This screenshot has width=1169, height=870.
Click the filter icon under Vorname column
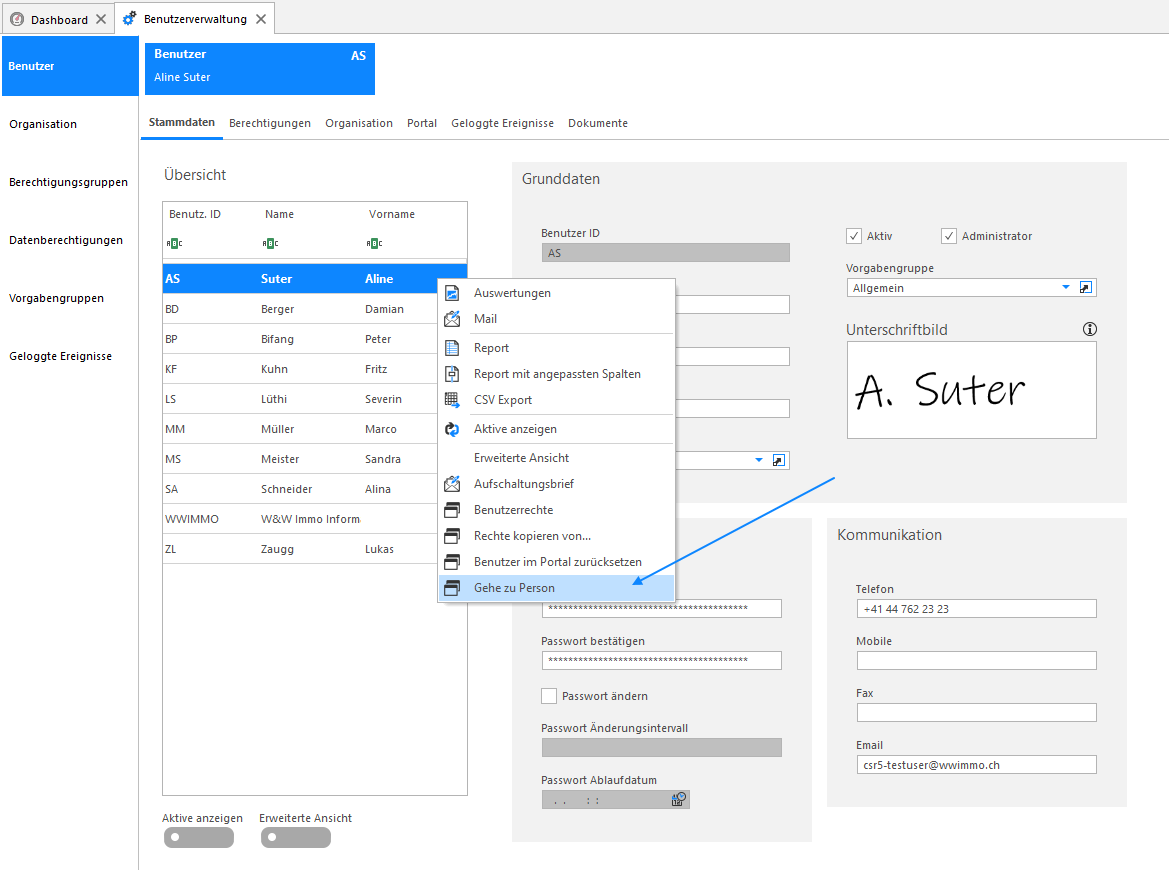pyautogui.click(x=374, y=243)
